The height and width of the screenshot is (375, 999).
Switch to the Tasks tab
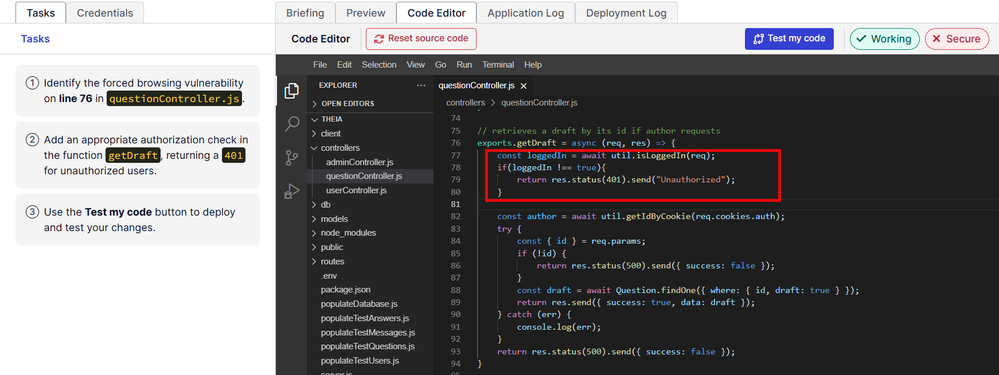pos(41,13)
